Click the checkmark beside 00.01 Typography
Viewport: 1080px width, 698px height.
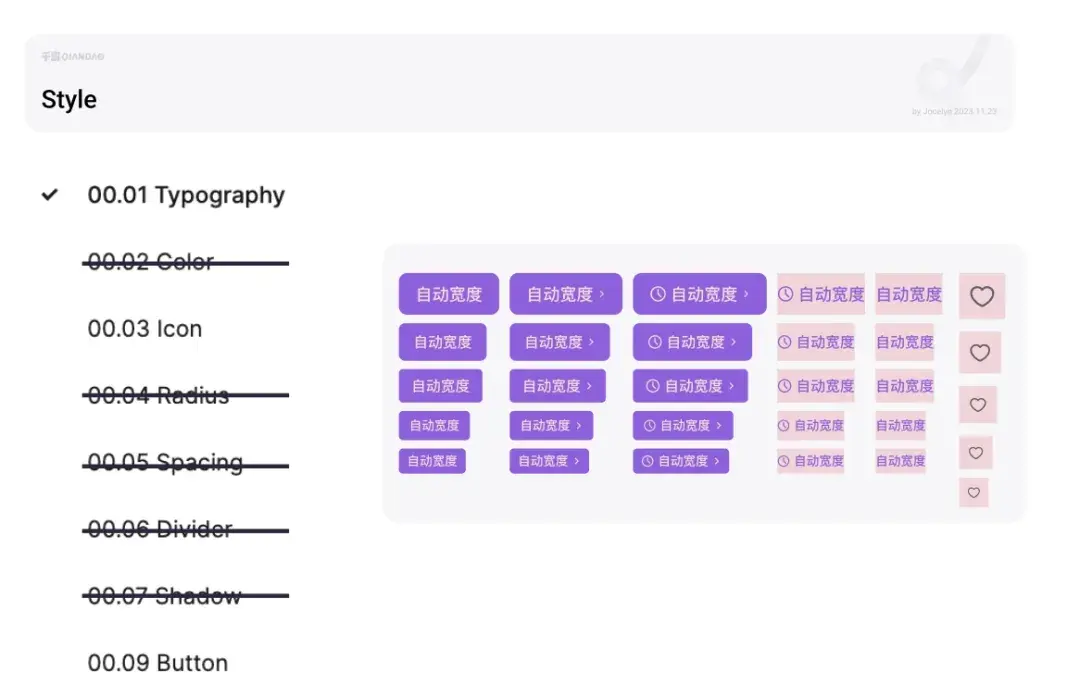(50, 195)
